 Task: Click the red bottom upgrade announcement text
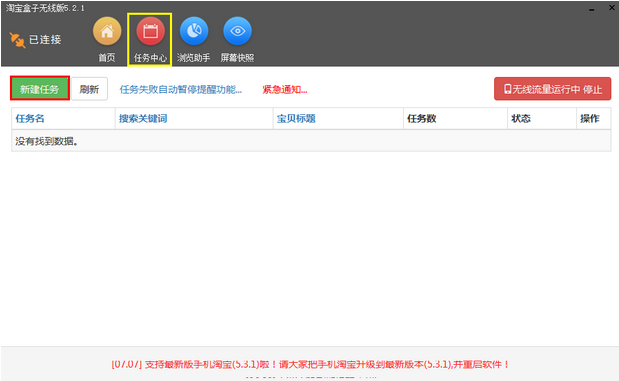pyautogui.click(x=310, y=364)
